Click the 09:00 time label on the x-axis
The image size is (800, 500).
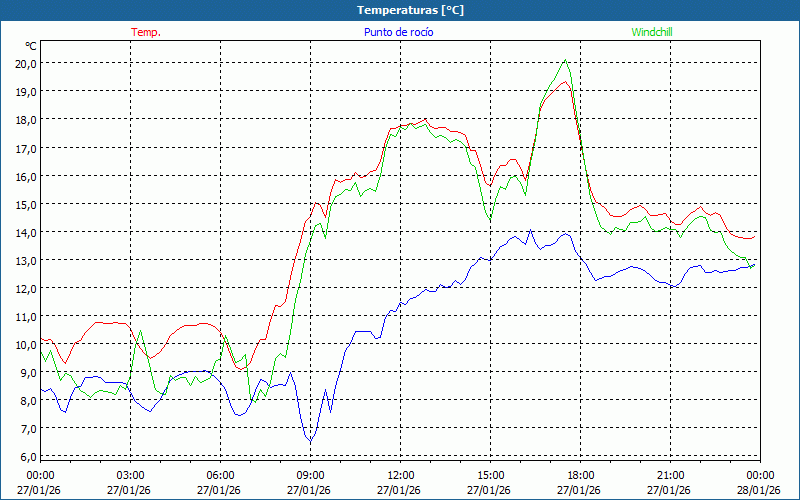[310, 475]
